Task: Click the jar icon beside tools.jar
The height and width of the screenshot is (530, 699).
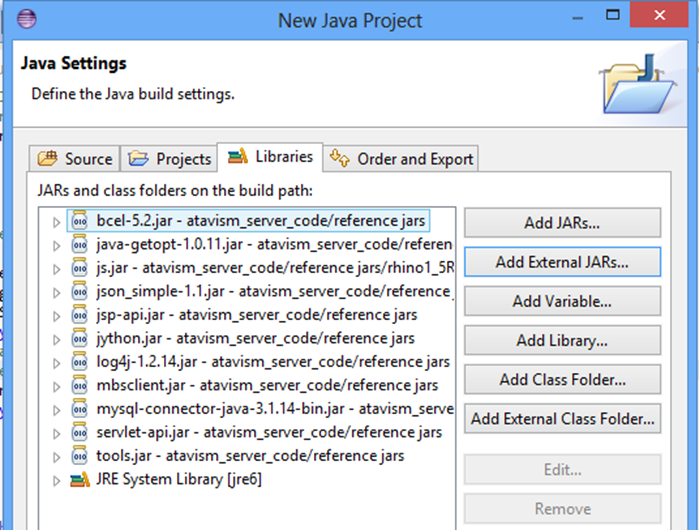Action: coord(80,456)
